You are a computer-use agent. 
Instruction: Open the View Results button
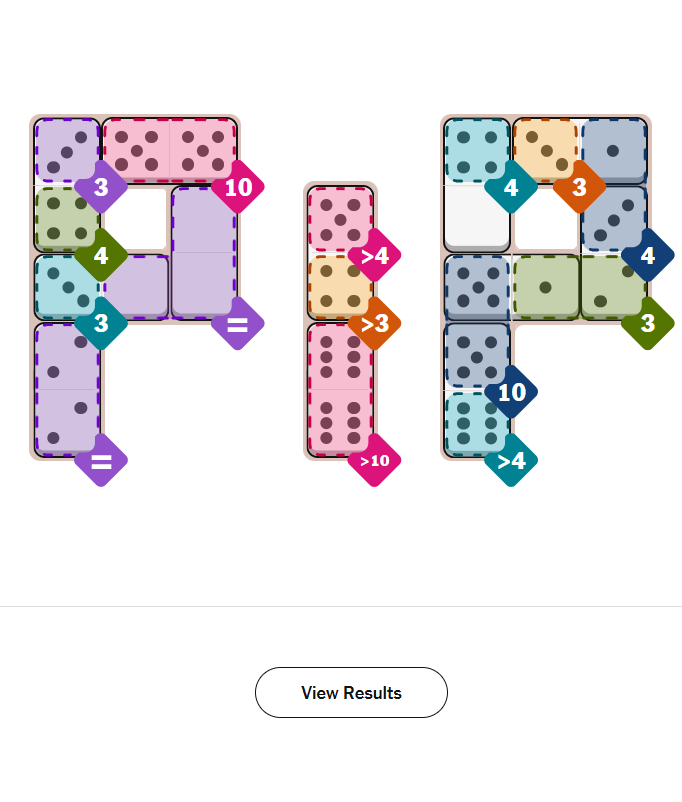(x=351, y=692)
